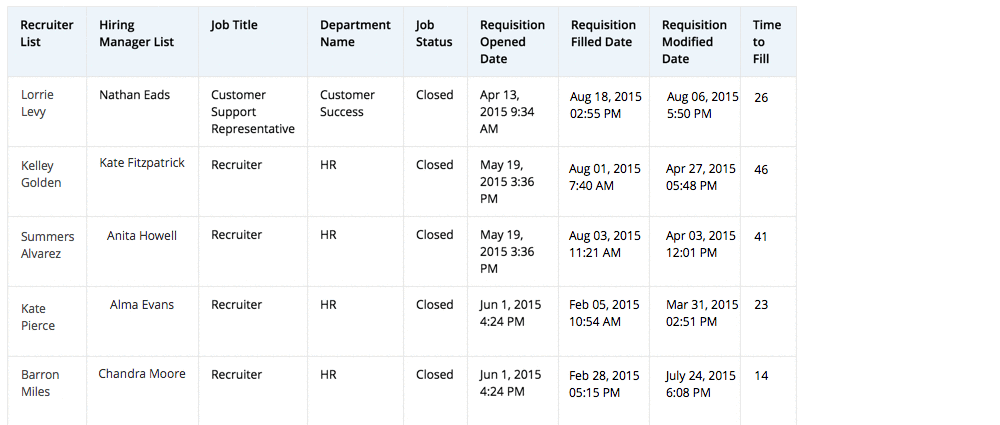1000x425 pixels.
Task: Sort by Requisition Filled Date header
Action: pos(603,34)
